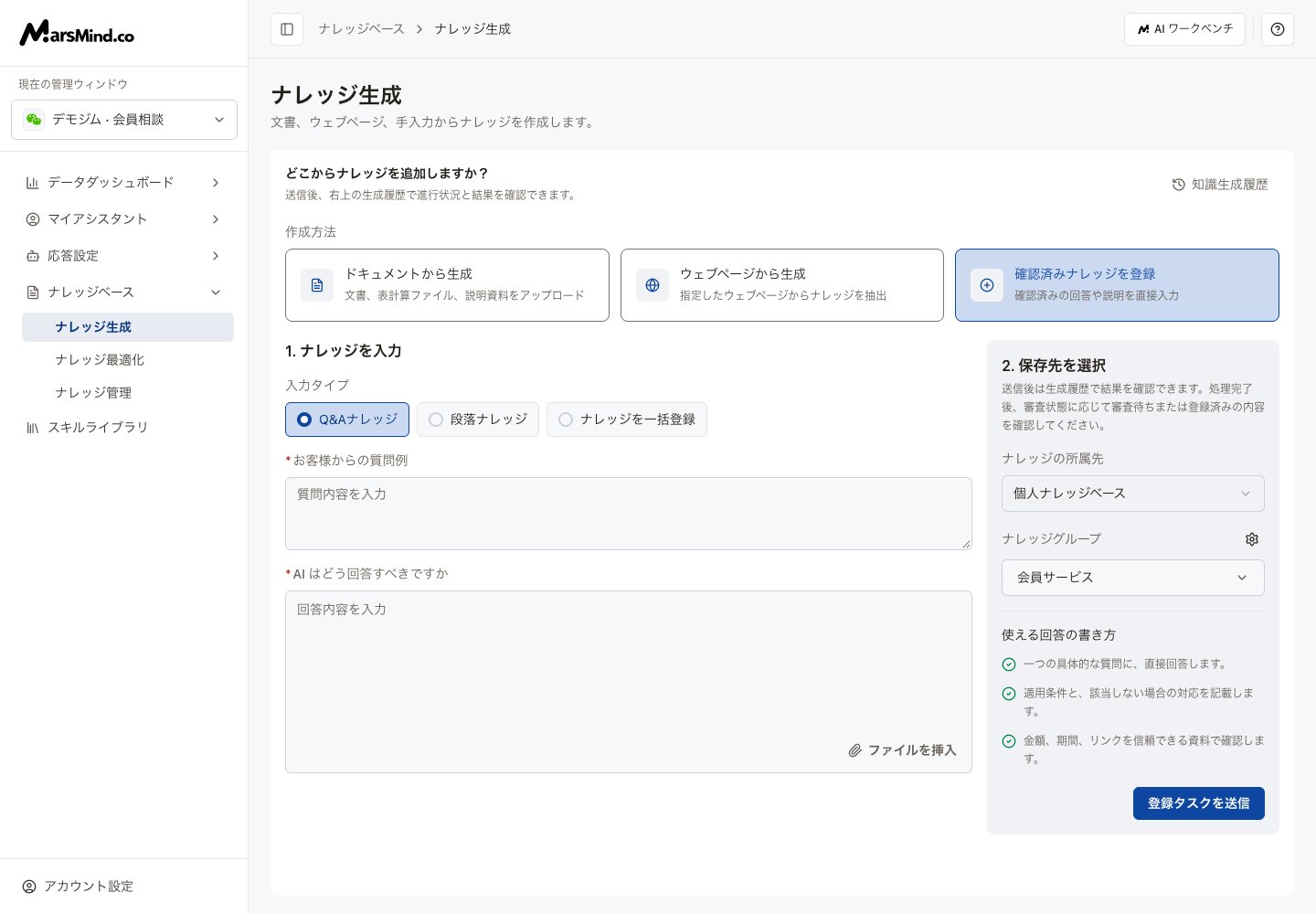Expand the 応答設定 chevron
Screen dimensions: 1316x914
pyautogui.click(x=216, y=256)
